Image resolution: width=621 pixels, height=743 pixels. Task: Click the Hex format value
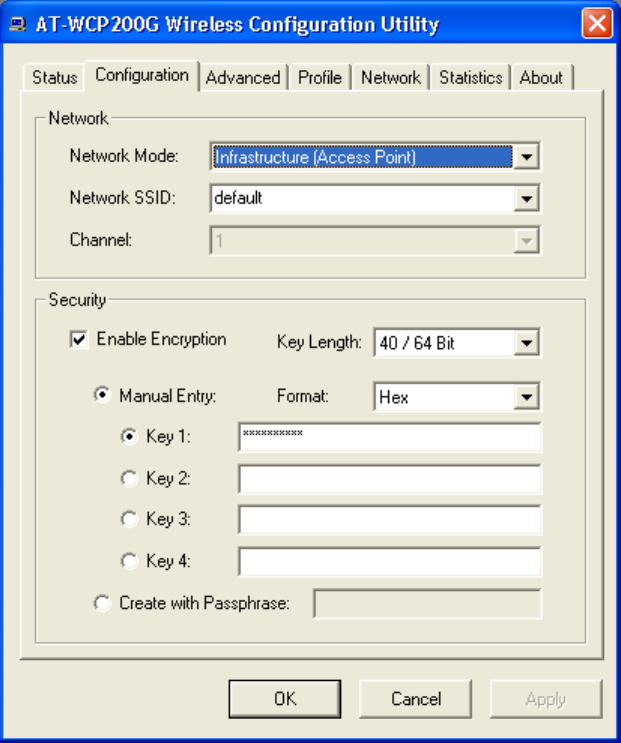tap(394, 397)
